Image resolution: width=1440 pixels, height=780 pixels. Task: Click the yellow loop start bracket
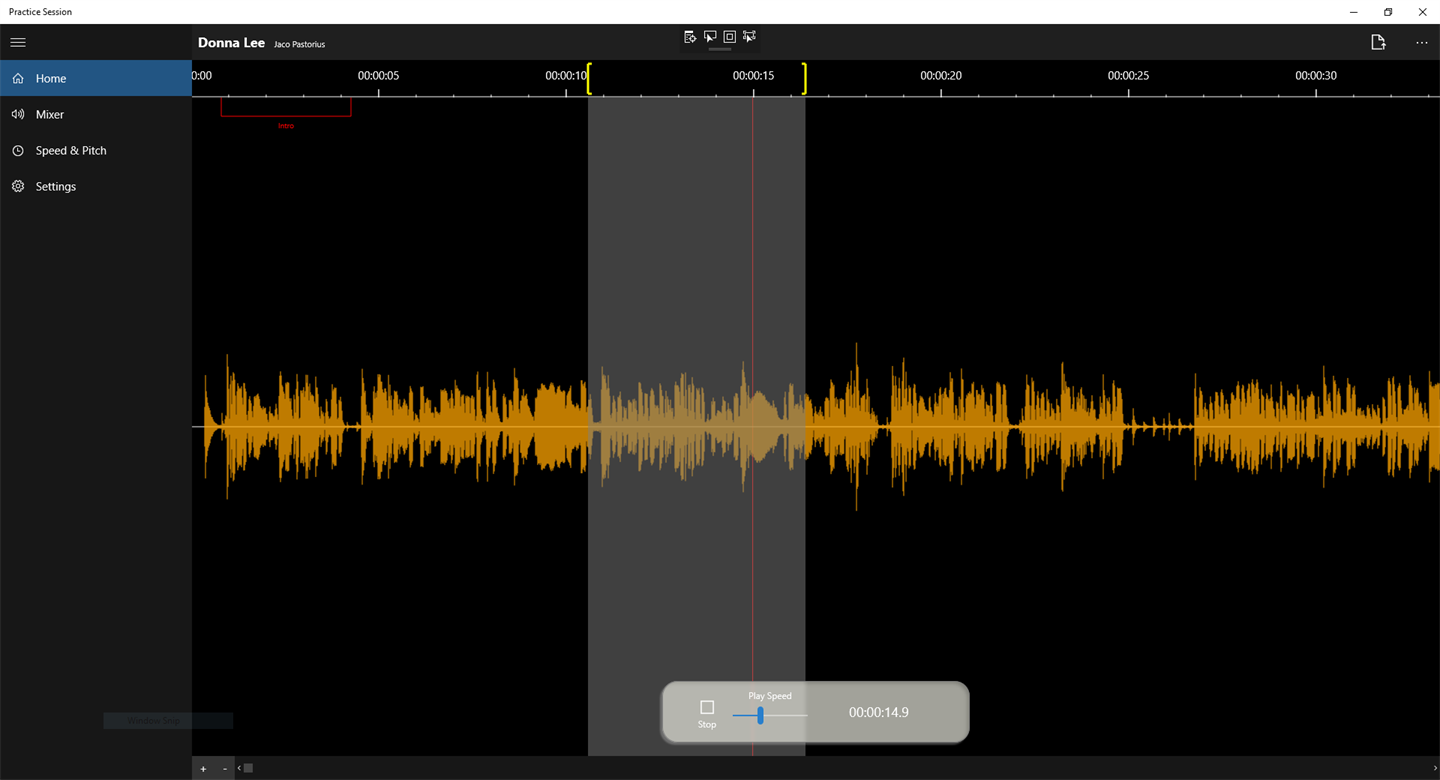coord(590,79)
